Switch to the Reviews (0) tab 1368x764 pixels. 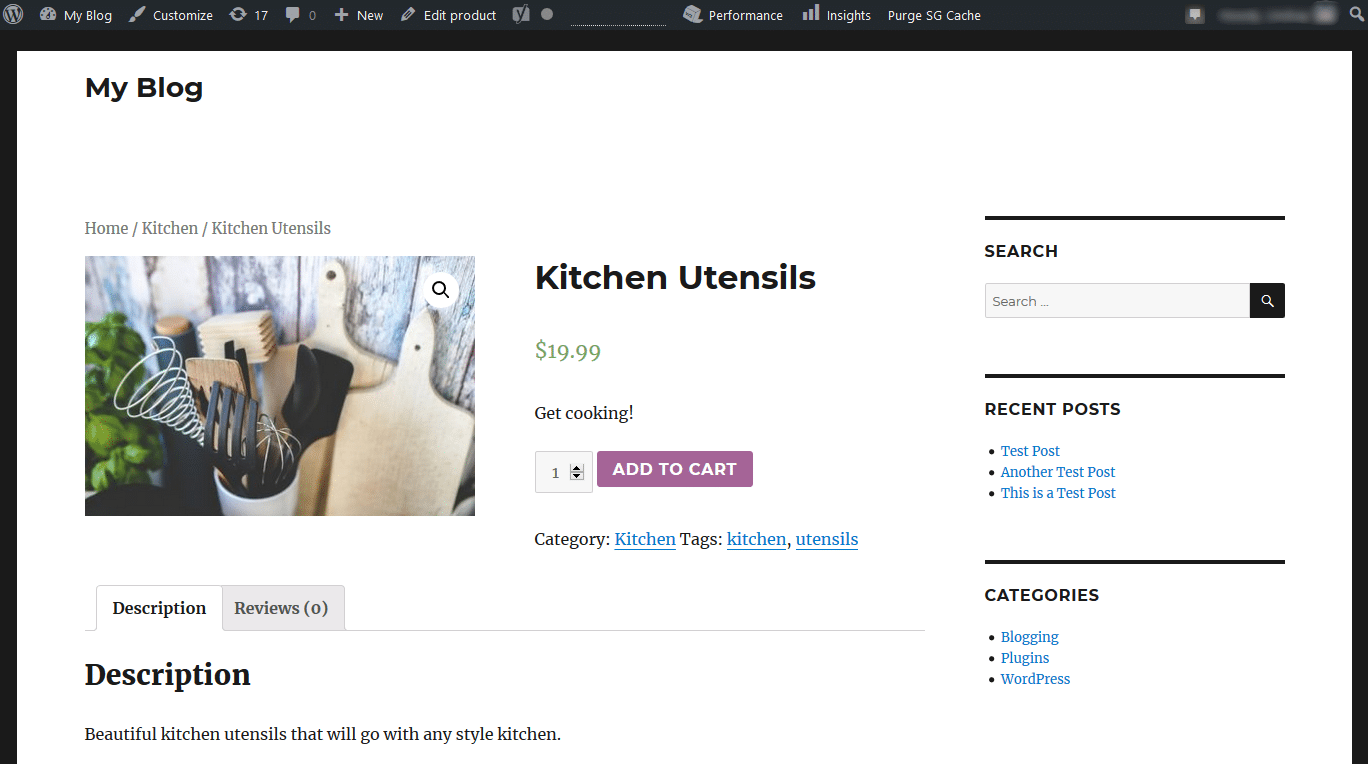coord(281,607)
